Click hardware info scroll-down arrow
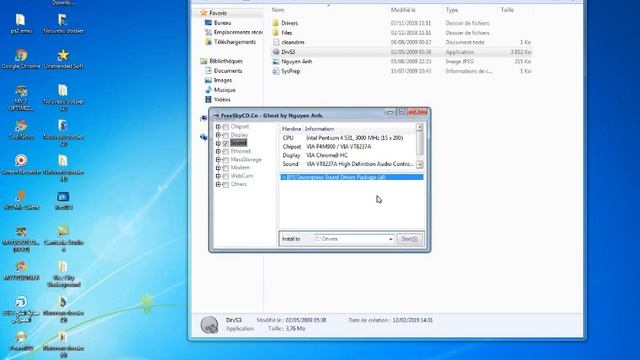The width and height of the screenshot is (640, 360). pos(419,164)
